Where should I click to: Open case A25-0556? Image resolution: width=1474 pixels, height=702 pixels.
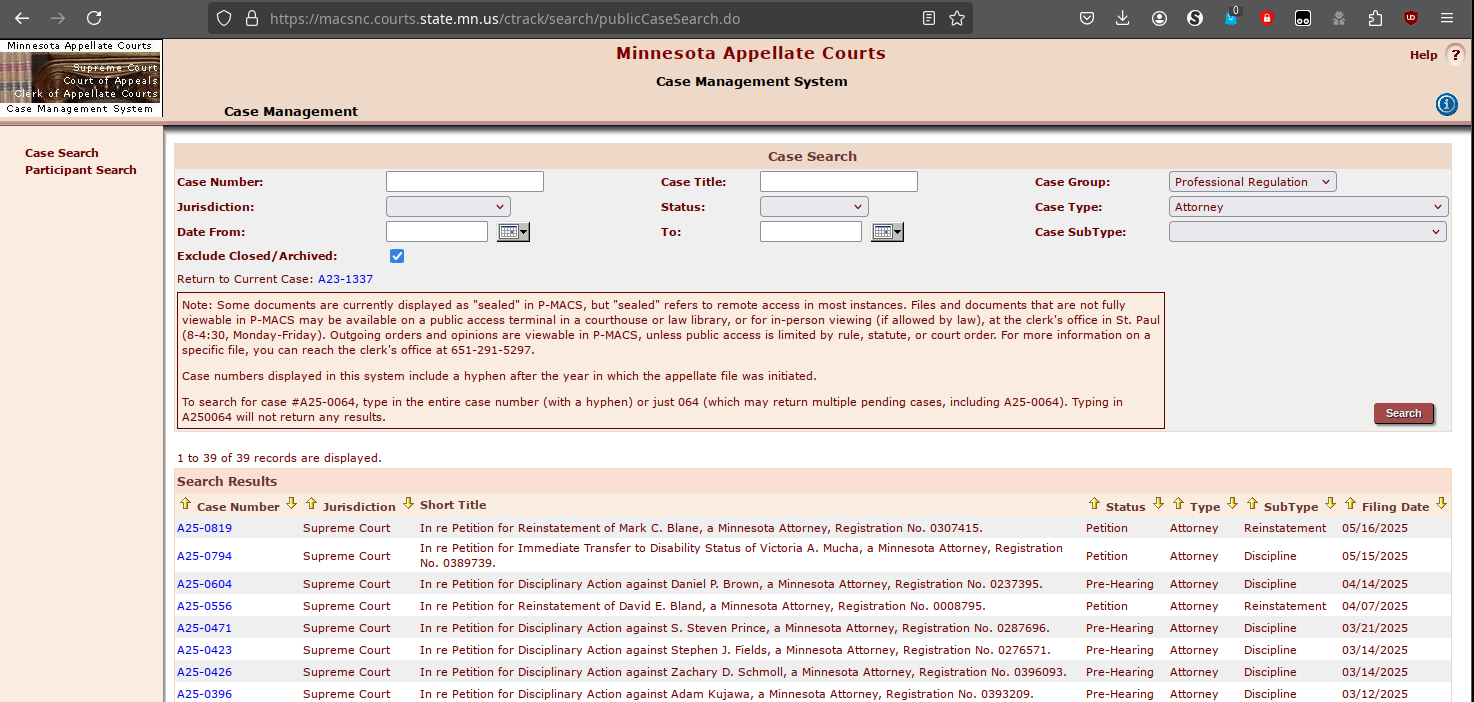[204, 606]
